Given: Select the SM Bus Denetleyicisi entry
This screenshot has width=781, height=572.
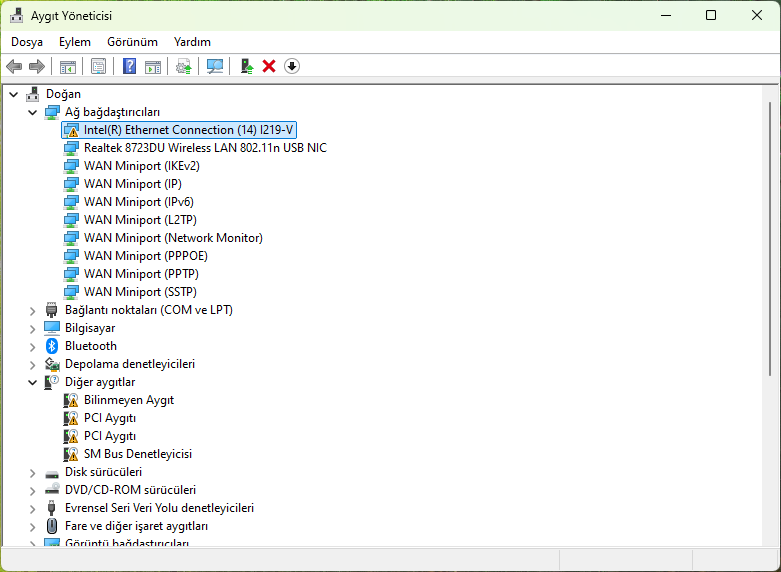Looking at the screenshot, I should (138, 454).
